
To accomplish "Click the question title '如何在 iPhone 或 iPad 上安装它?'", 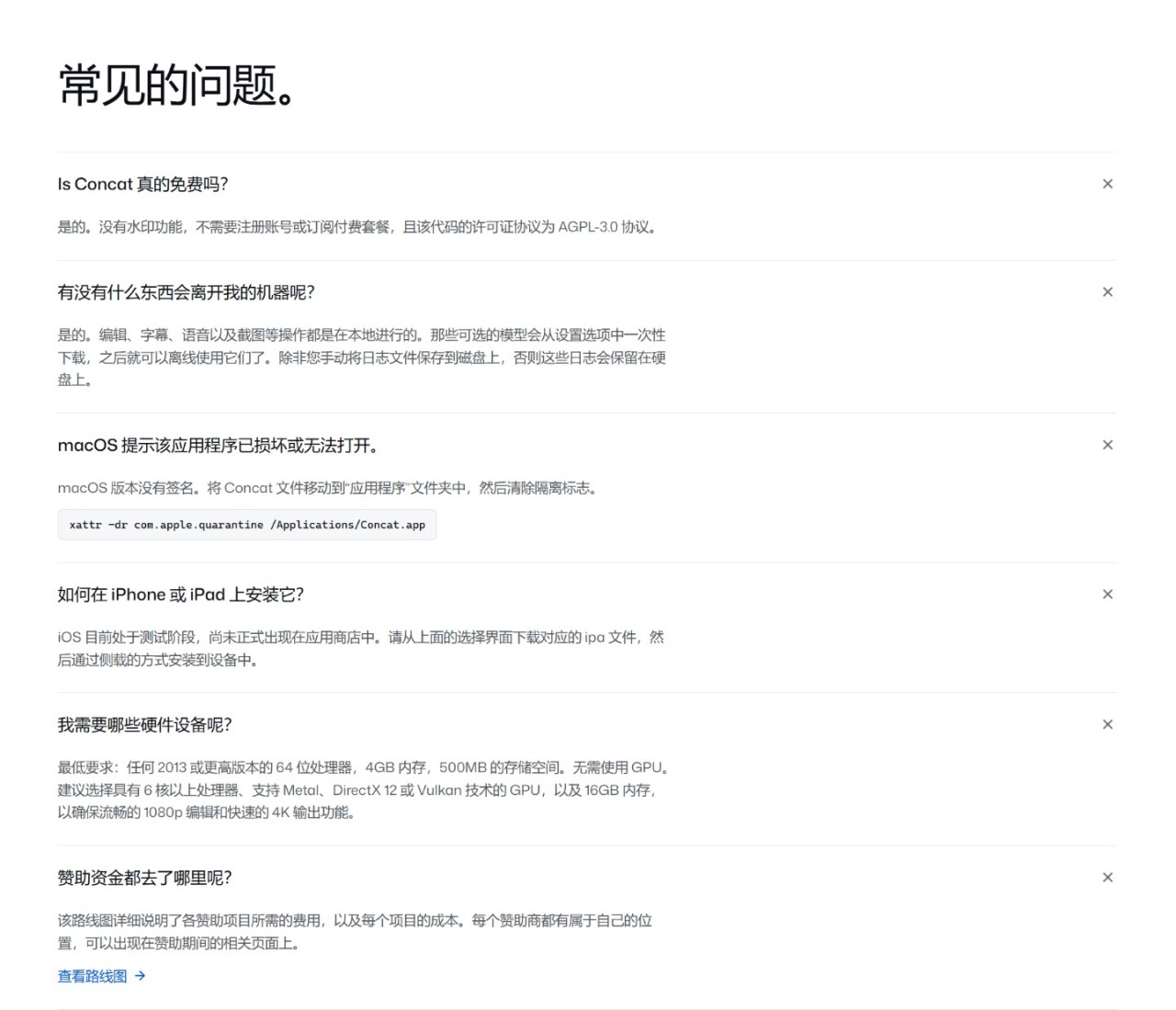I will (181, 595).
